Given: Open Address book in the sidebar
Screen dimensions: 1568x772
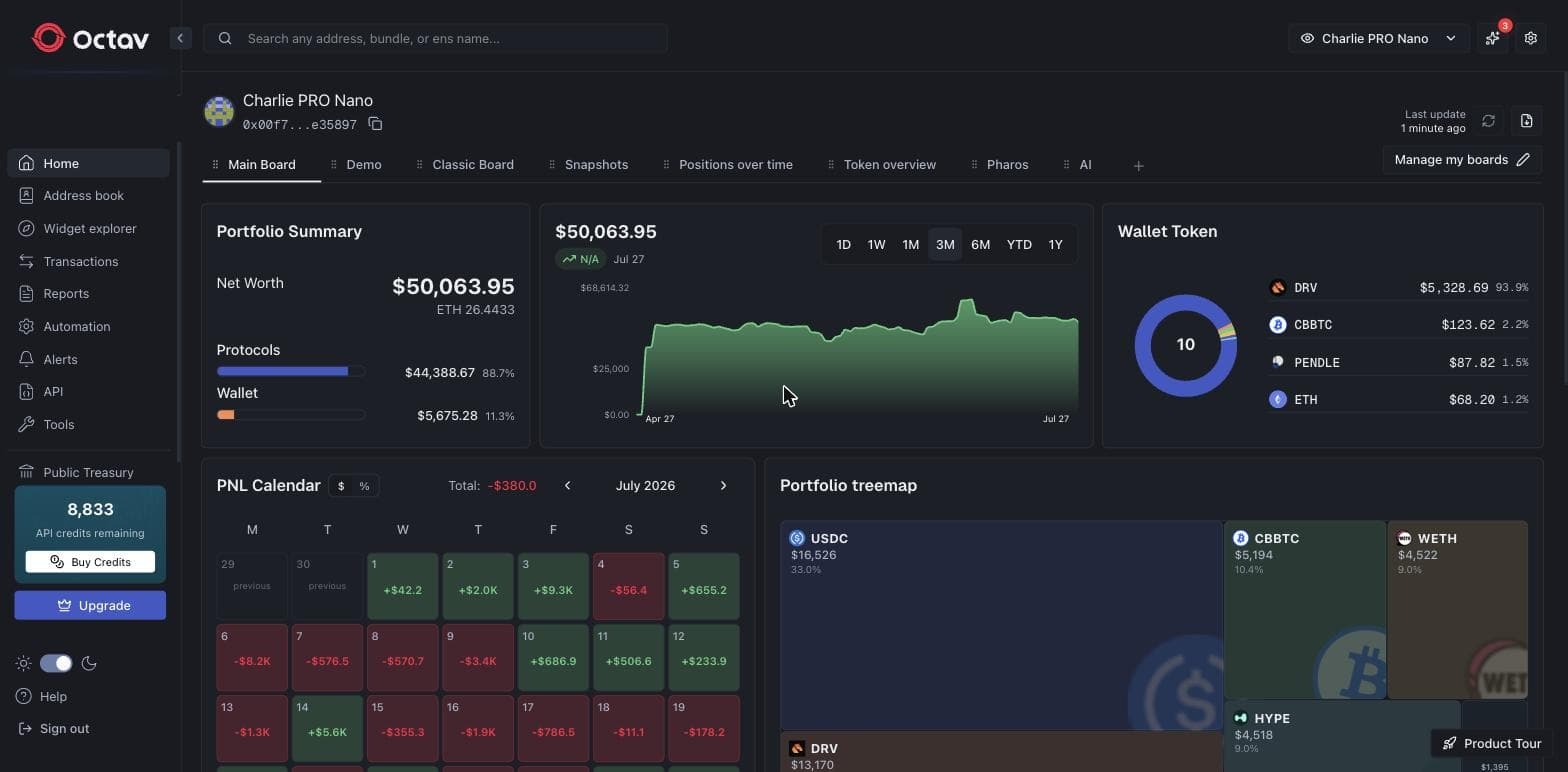Looking at the screenshot, I should tap(88, 196).
